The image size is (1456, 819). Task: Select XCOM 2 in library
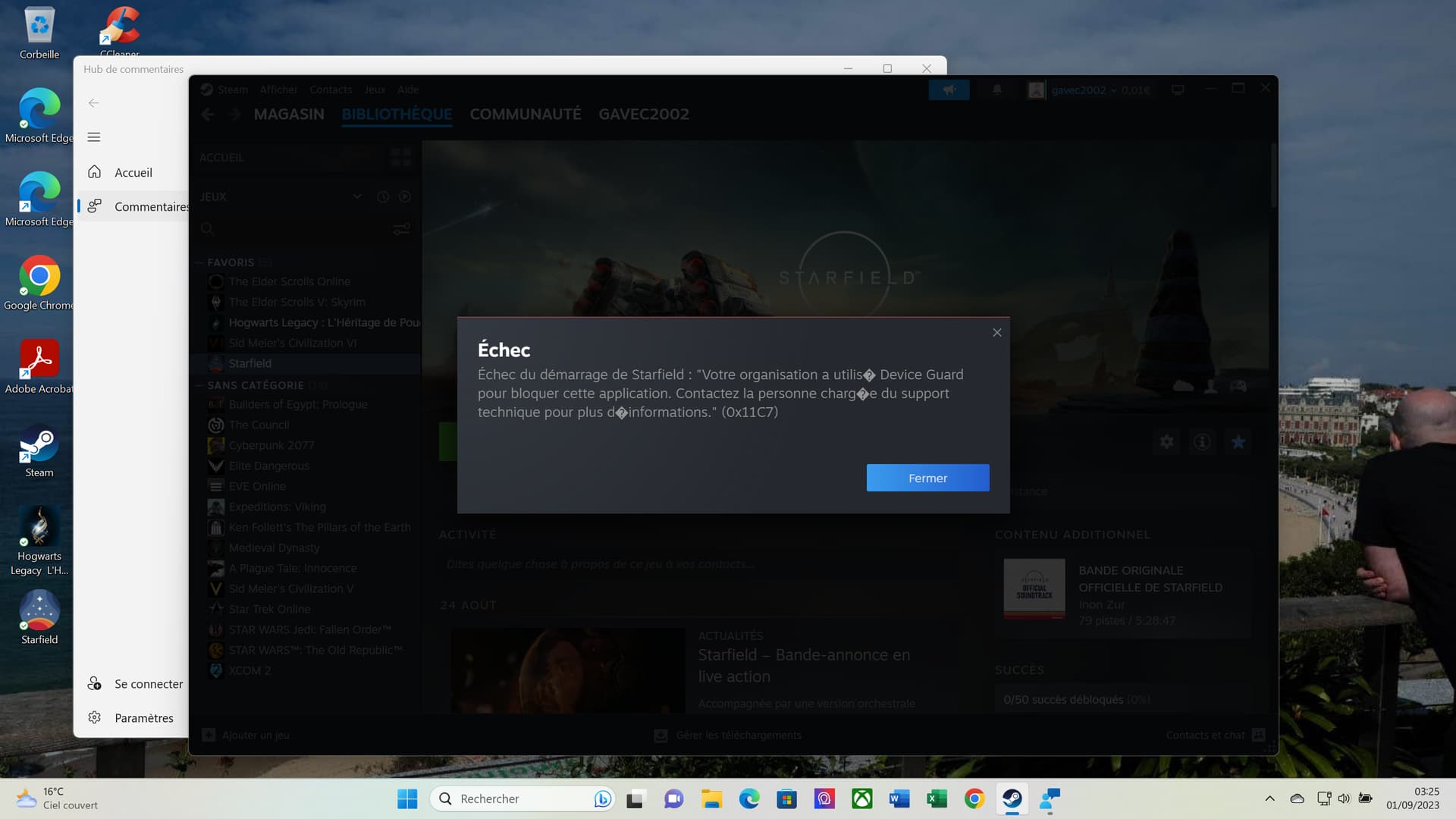click(250, 670)
